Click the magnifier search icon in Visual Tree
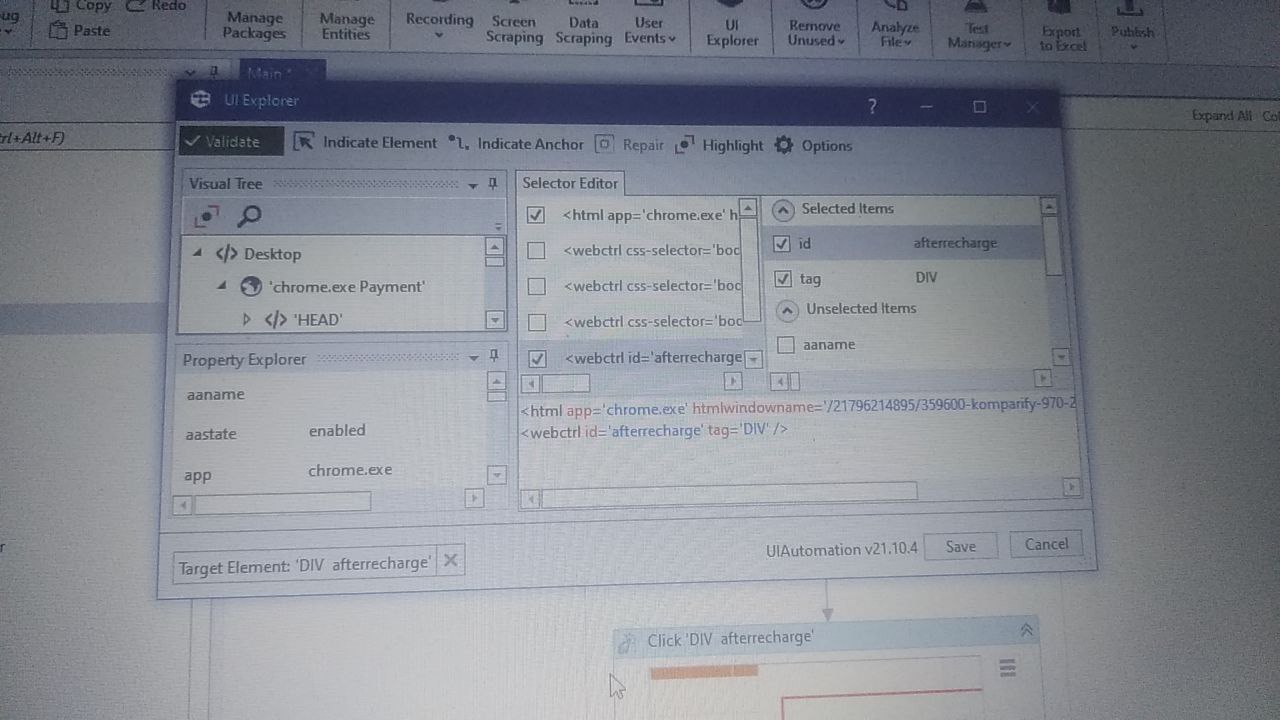 (x=249, y=215)
